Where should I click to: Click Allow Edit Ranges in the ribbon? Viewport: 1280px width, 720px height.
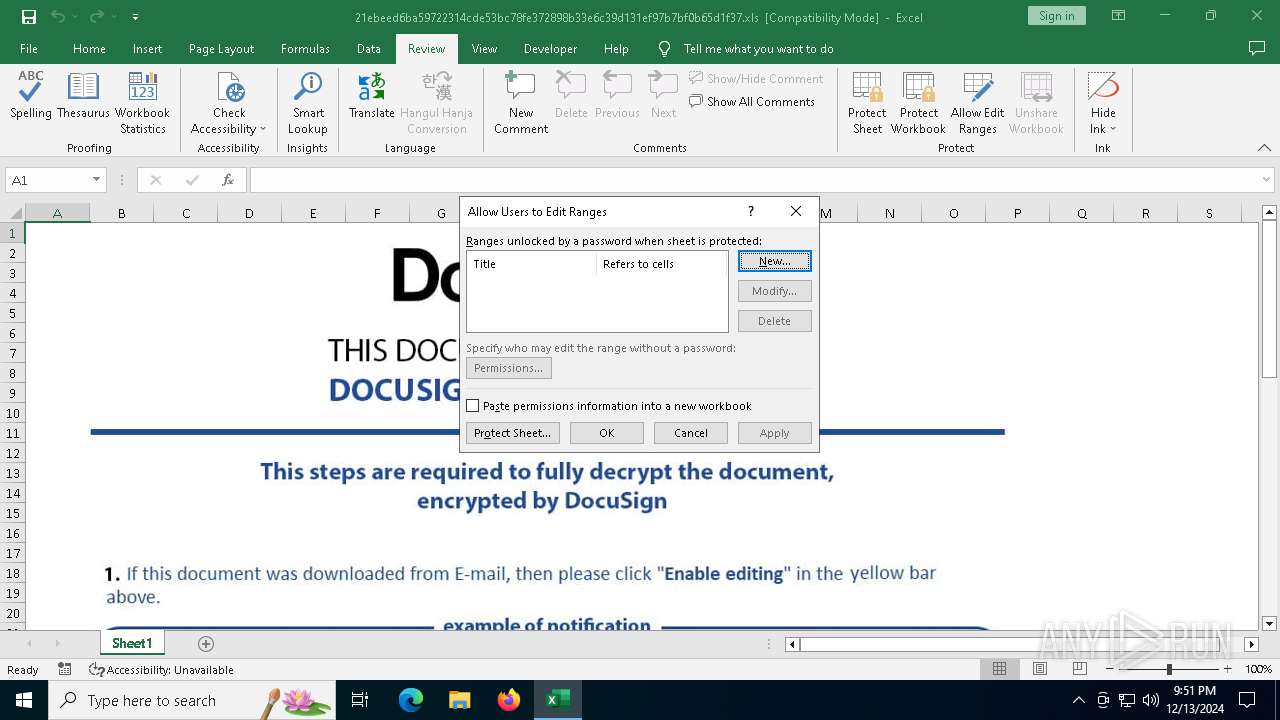(x=977, y=103)
